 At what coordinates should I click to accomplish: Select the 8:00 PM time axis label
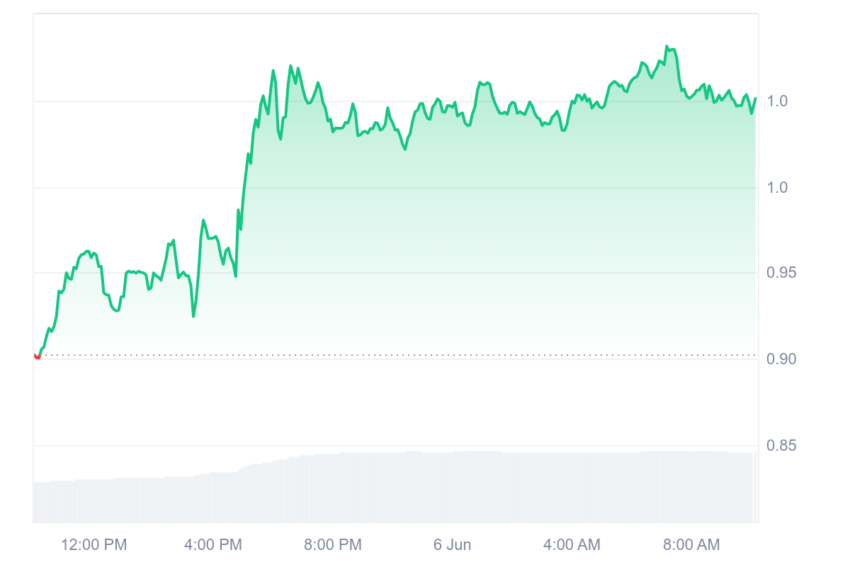coord(333,545)
